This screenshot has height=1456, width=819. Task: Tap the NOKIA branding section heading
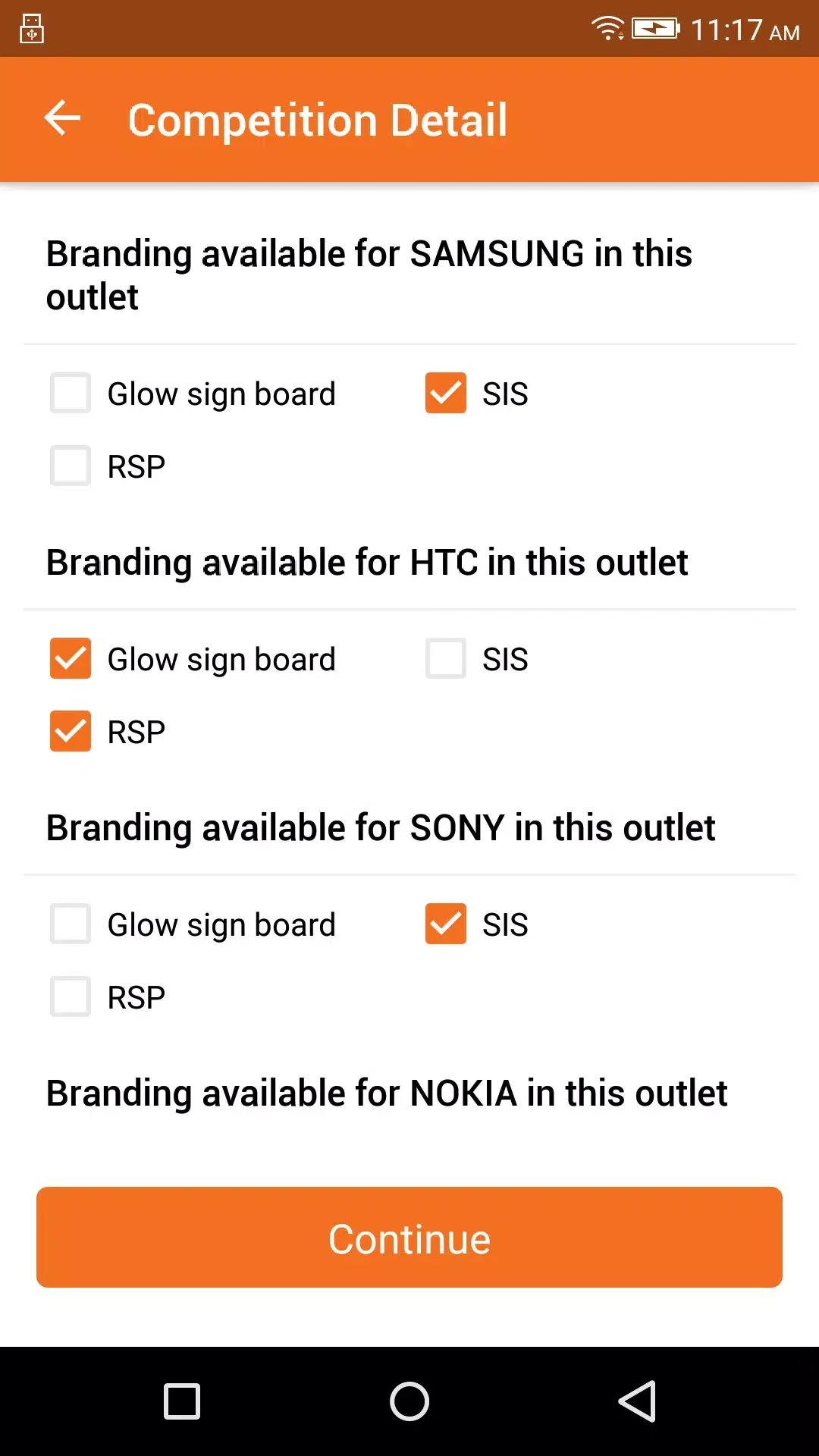(387, 1094)
